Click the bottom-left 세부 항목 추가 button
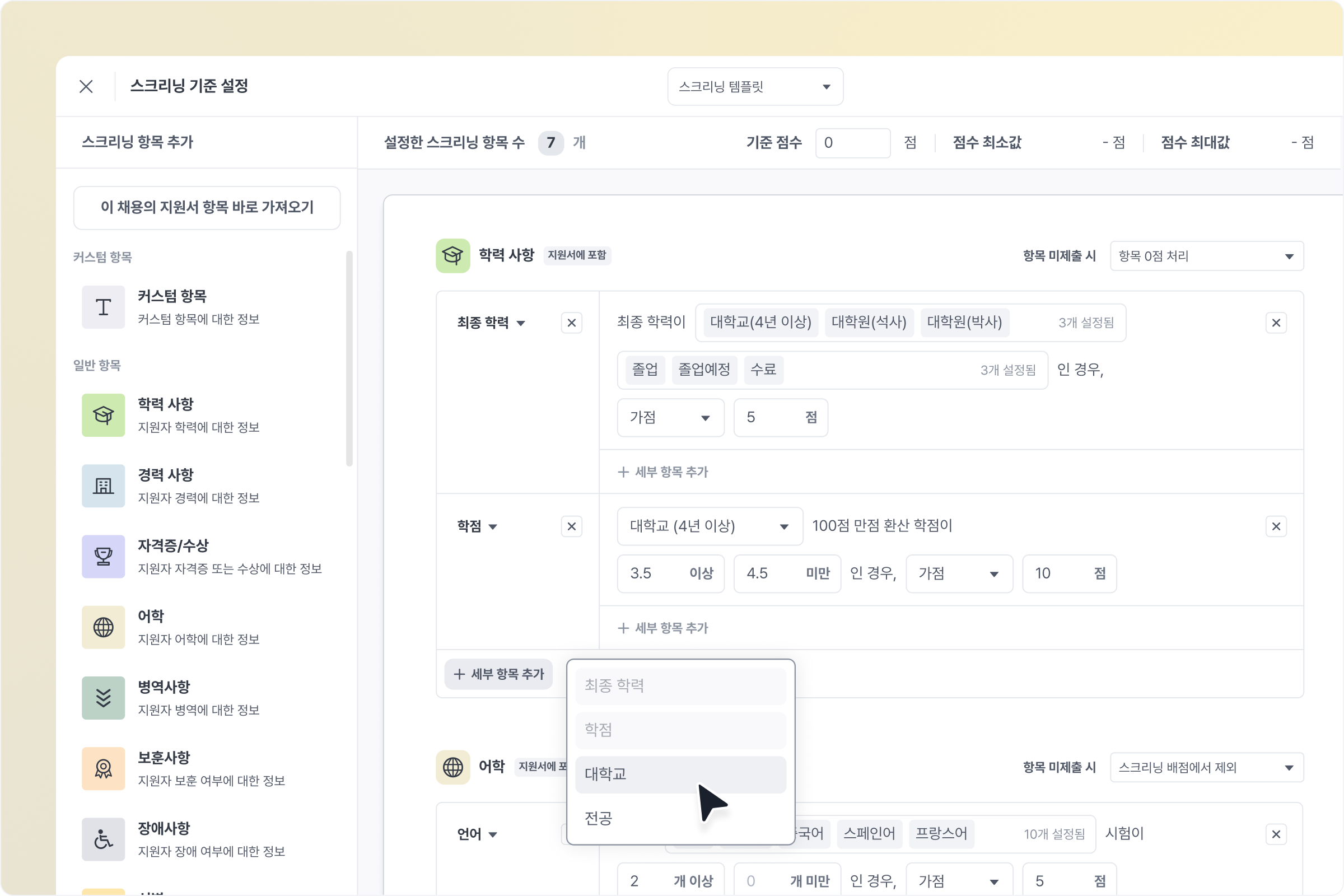The height and width of the screenshot is (896, 1344). [498, 674]
